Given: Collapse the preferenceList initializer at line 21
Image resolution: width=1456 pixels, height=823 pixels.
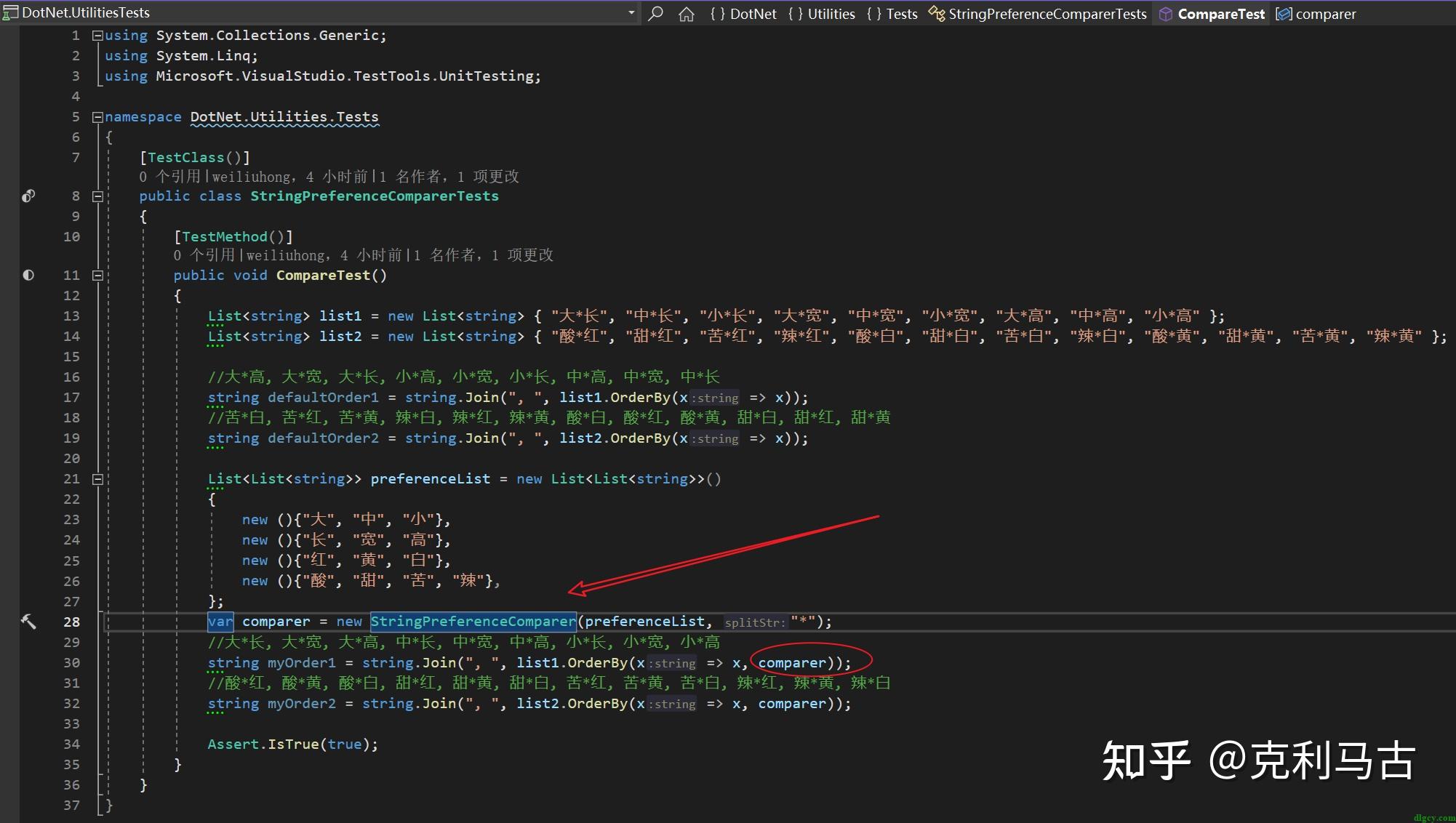Looking at the screenshot, I should (x=97, y=478).
